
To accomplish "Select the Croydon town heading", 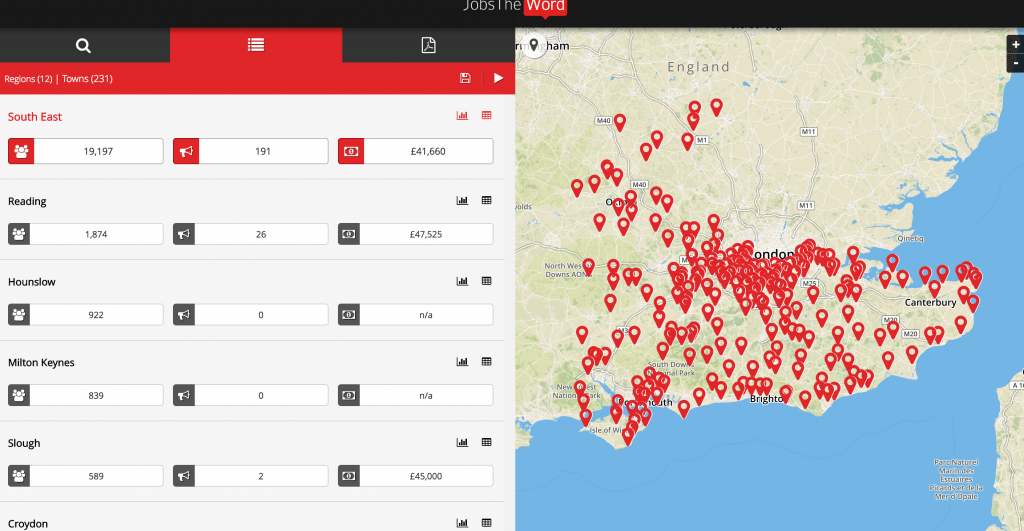I will (x=27, y=524).
